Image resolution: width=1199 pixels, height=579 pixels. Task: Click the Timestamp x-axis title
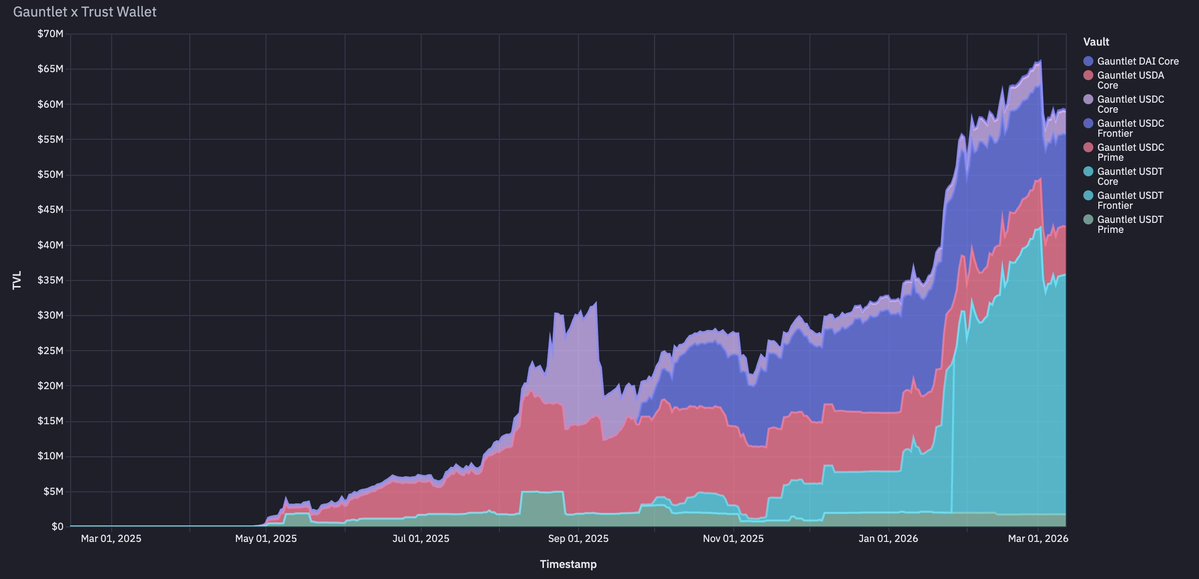click(568, 564)
